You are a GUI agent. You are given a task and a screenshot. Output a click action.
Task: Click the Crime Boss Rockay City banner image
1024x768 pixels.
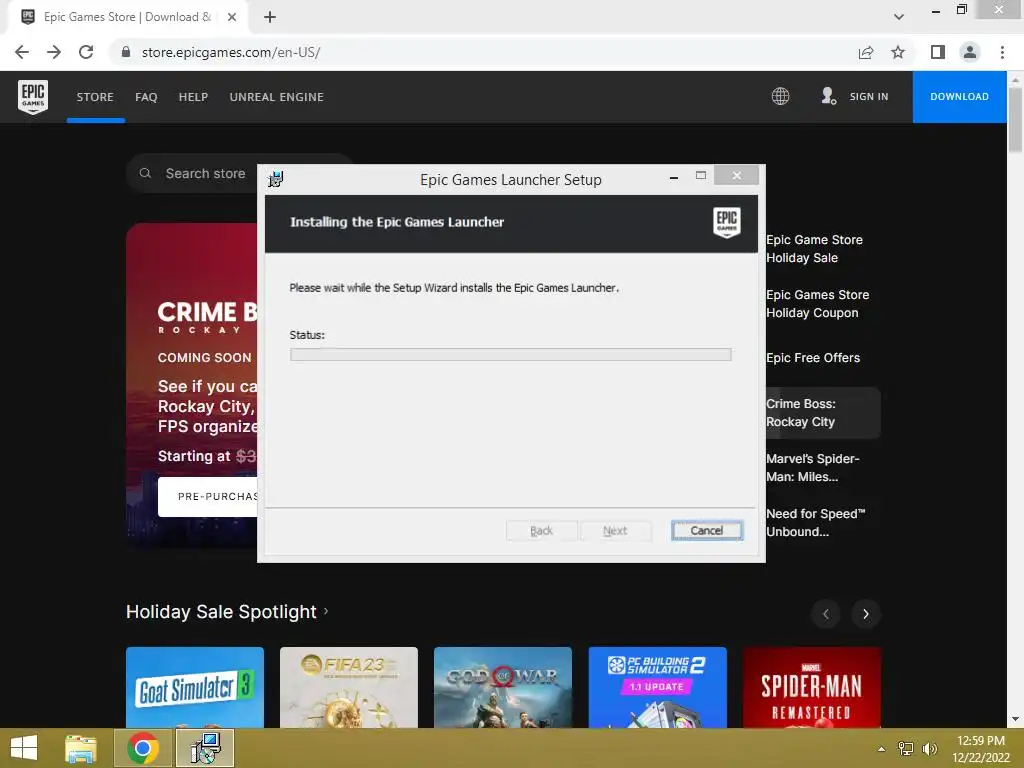(x=192, y=385)
